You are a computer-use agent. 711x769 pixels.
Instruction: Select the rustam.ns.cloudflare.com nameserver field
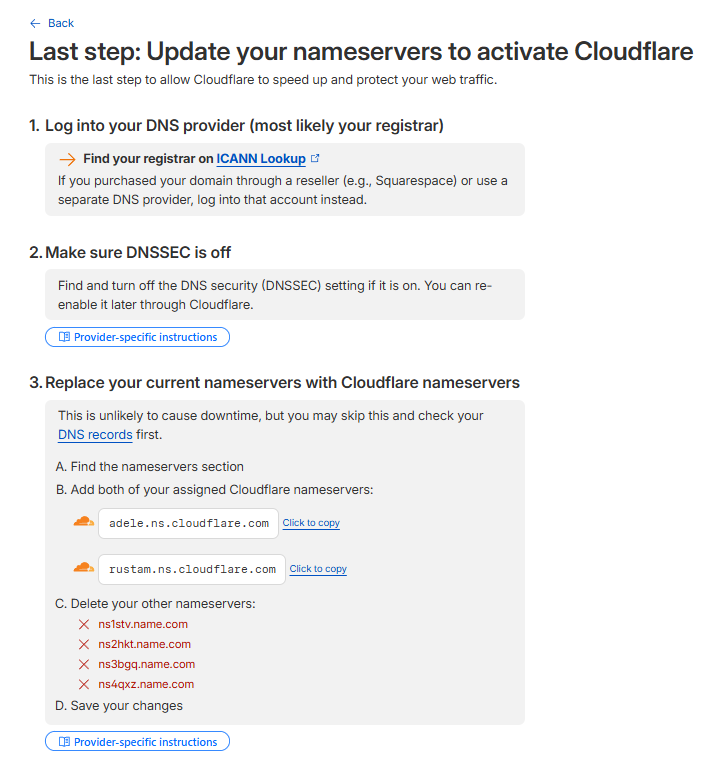[192, 569]
